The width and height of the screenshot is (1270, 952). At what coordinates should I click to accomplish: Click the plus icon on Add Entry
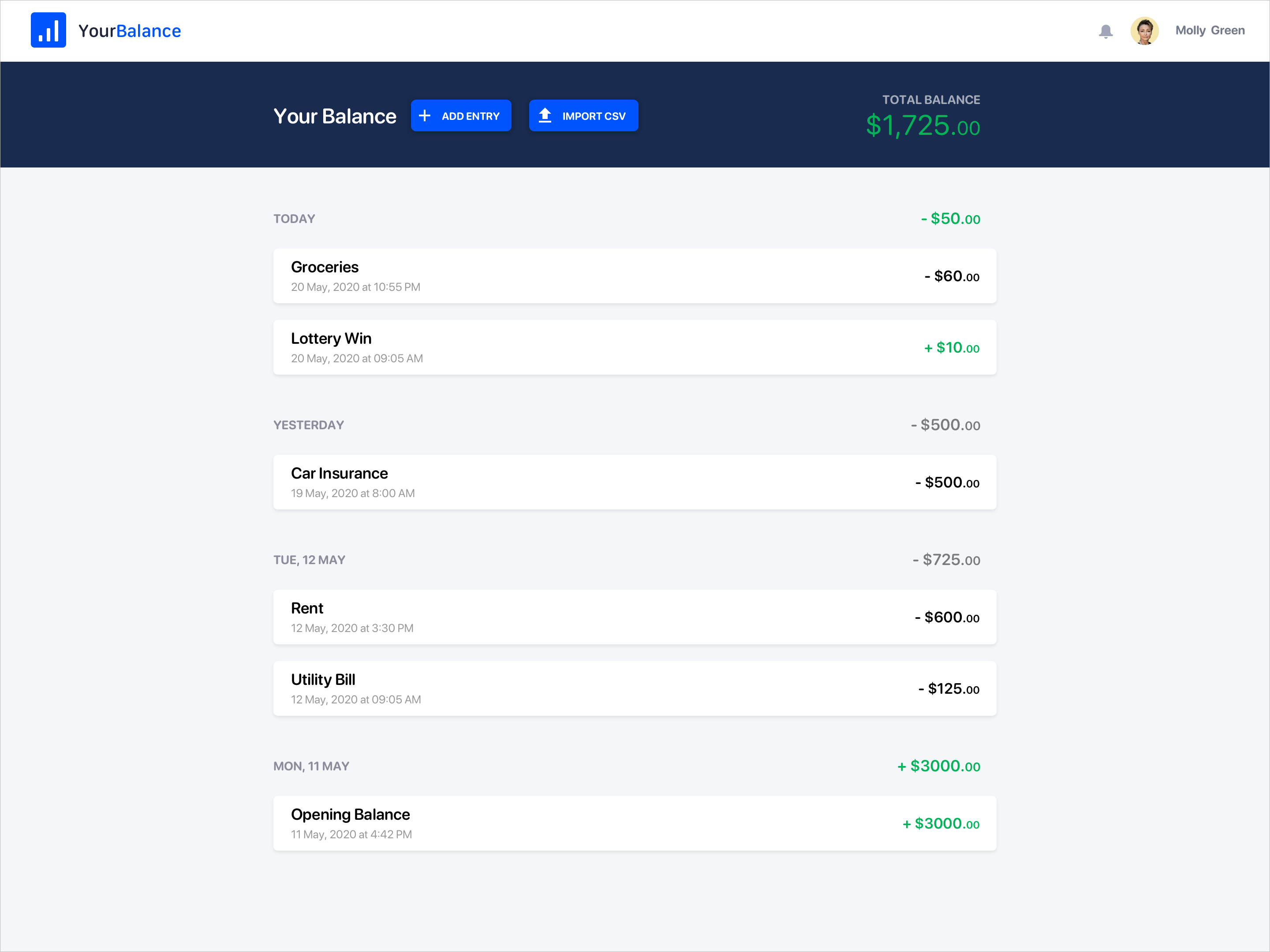424,116
